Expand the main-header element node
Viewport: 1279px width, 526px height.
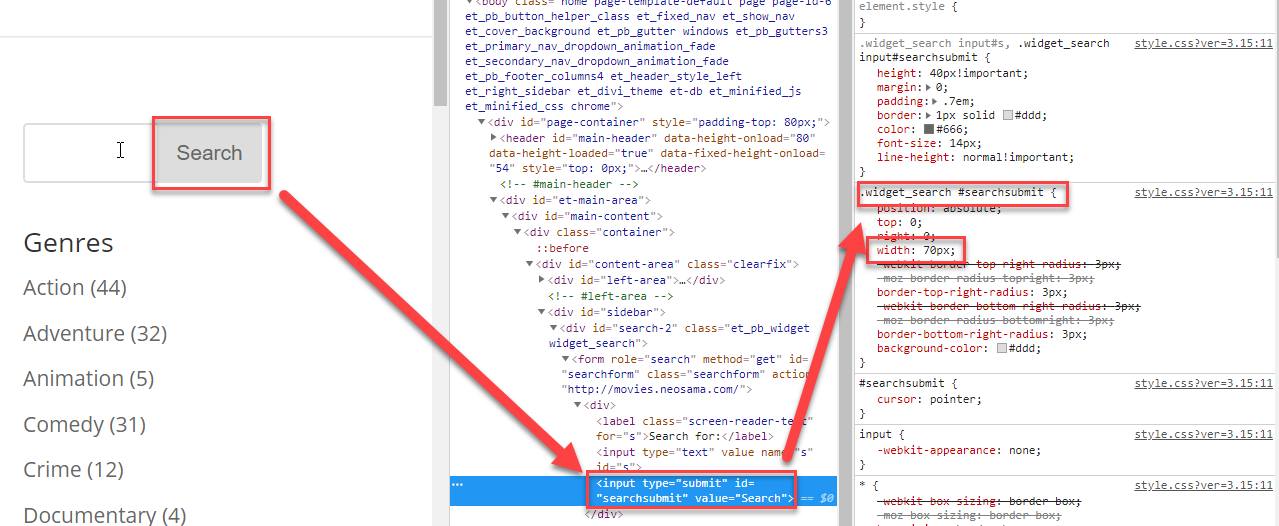coord(494,138)
